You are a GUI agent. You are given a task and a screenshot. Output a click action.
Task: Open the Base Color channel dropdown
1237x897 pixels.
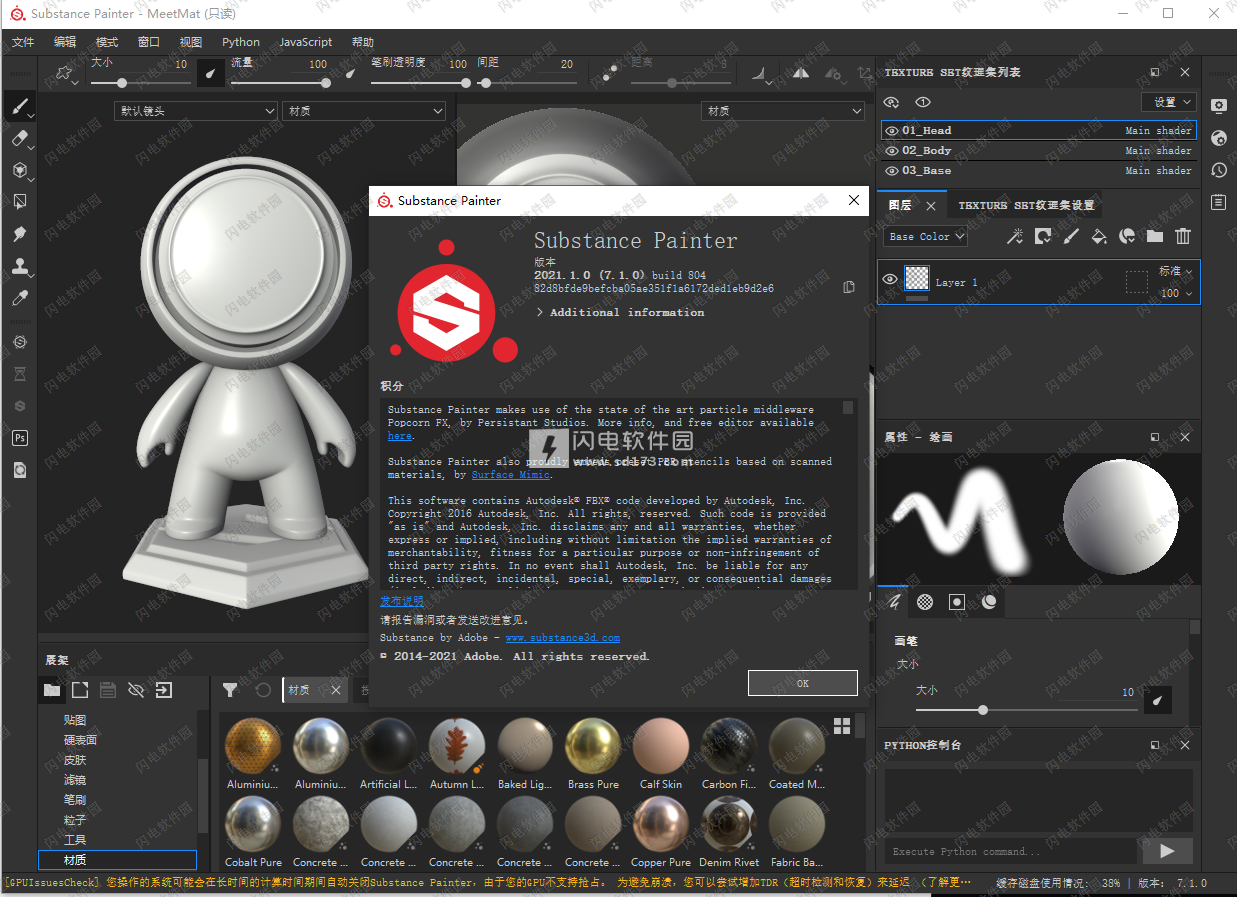pos(926,237)
